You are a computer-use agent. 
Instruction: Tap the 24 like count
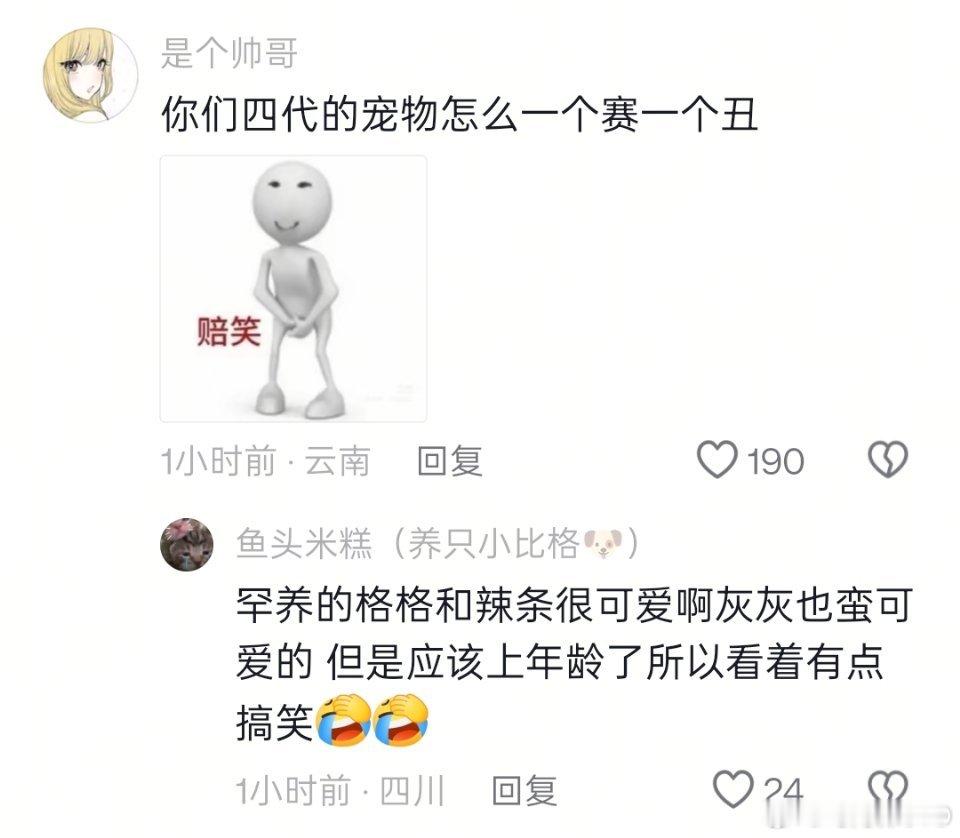click(784, 791)
